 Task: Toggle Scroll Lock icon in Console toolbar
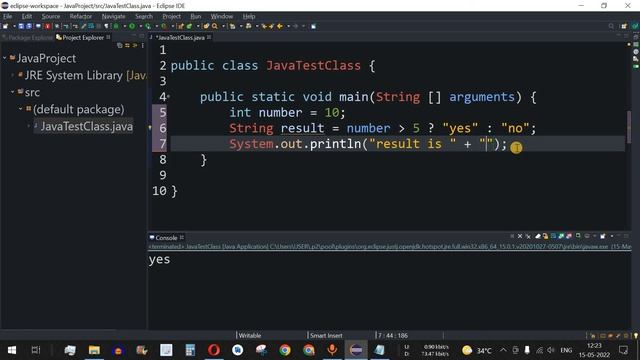(545, 236)
